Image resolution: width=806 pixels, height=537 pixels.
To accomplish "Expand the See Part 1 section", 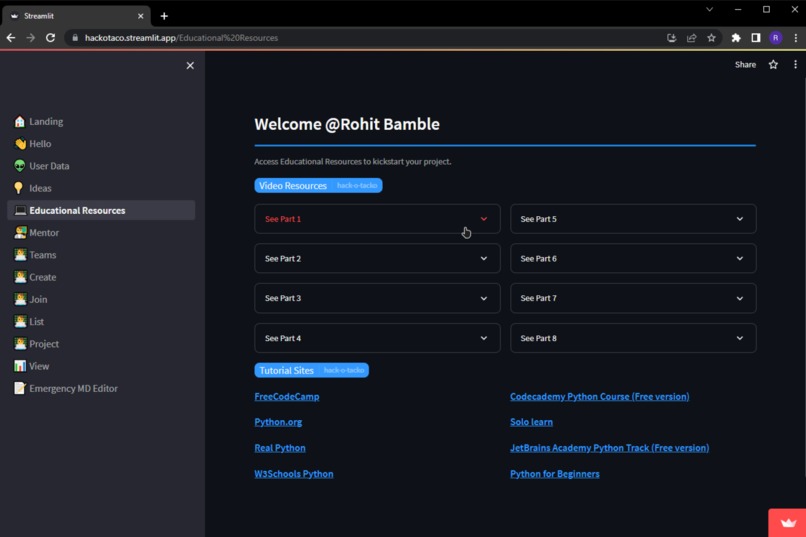I will tap(377, 219).
